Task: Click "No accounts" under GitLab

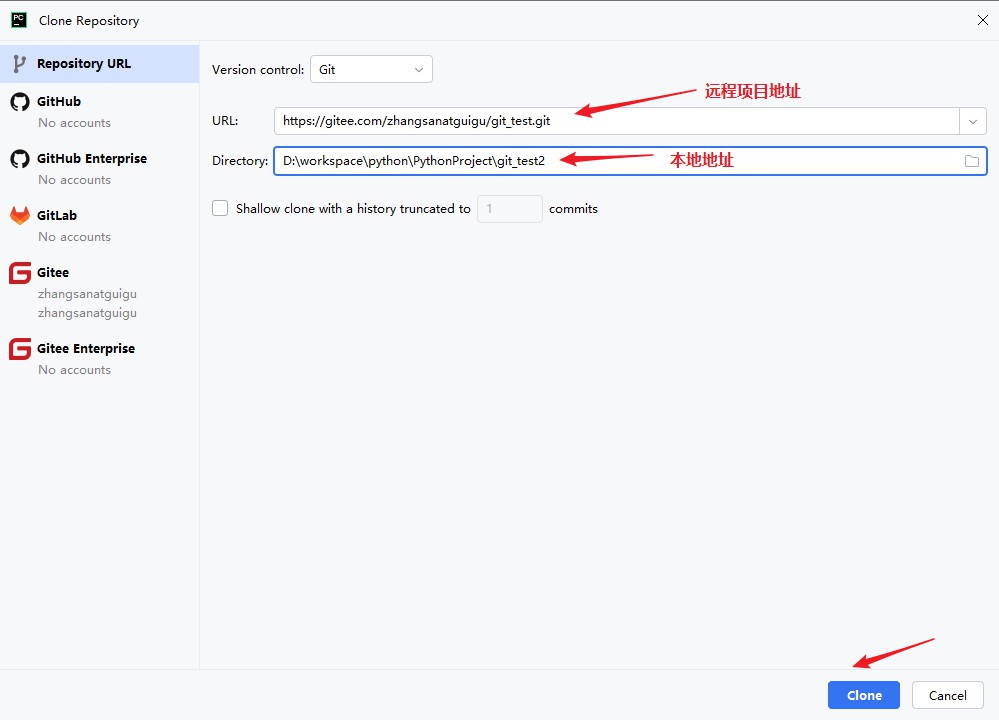Action: [x=75, y=237]
